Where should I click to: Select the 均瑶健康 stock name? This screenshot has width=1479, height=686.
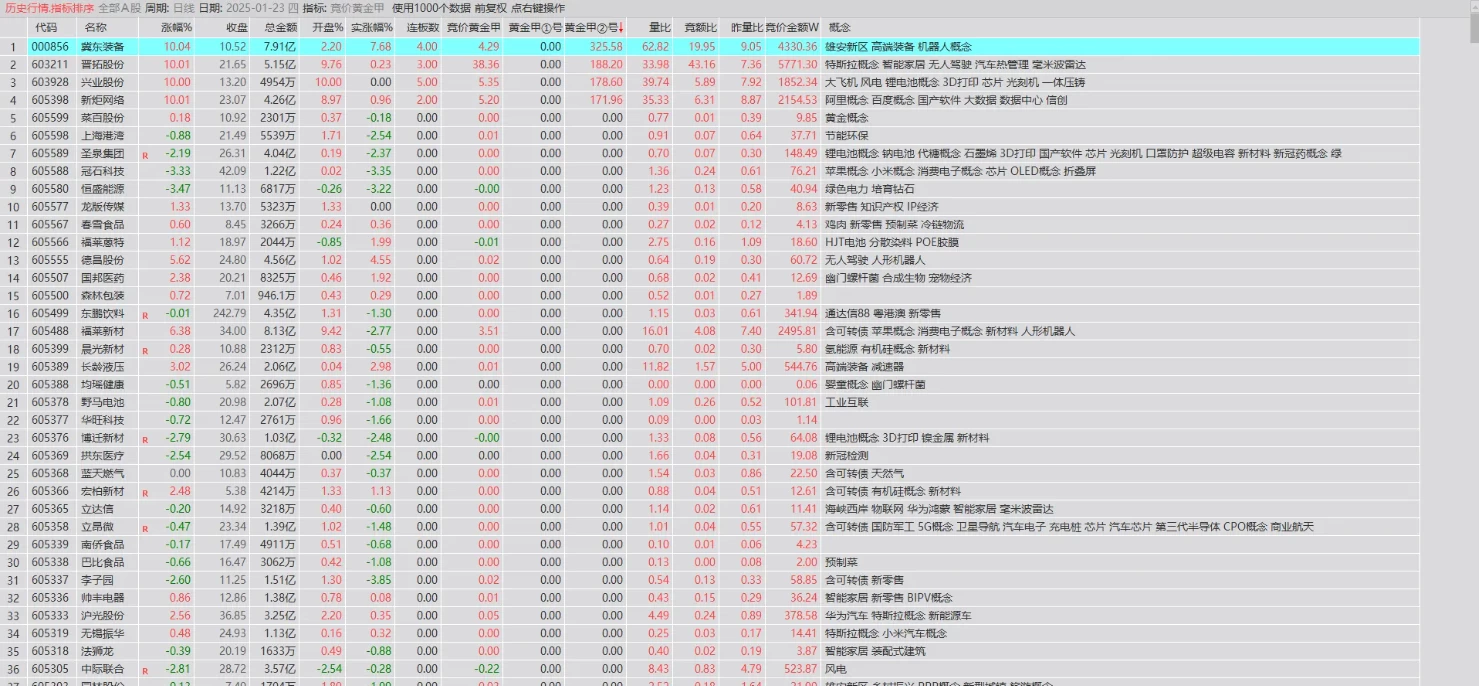[x=103, y=385]
